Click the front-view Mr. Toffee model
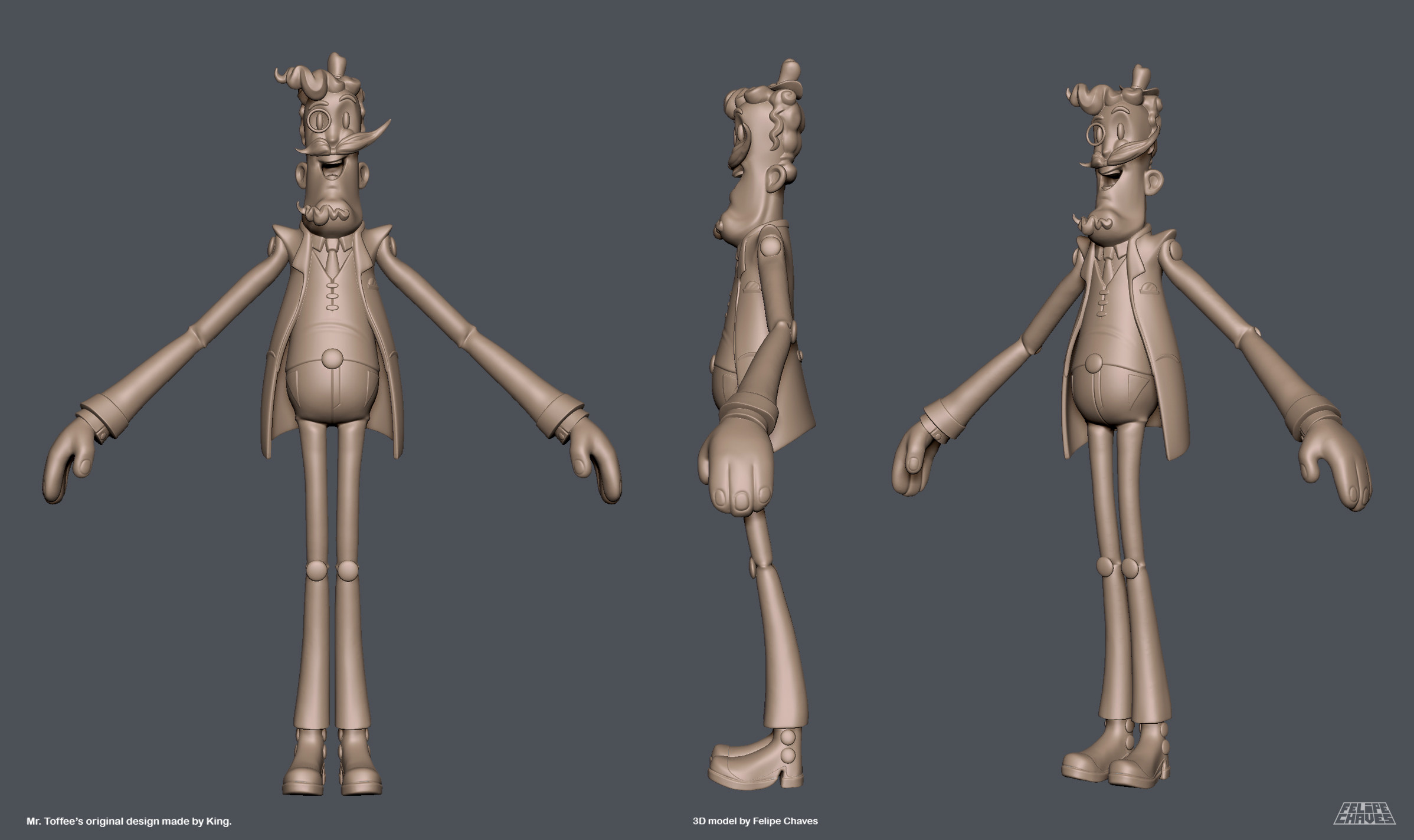The width and height of the screenshot is (1414, 840). pyautogui.click(x=332, y=425)
